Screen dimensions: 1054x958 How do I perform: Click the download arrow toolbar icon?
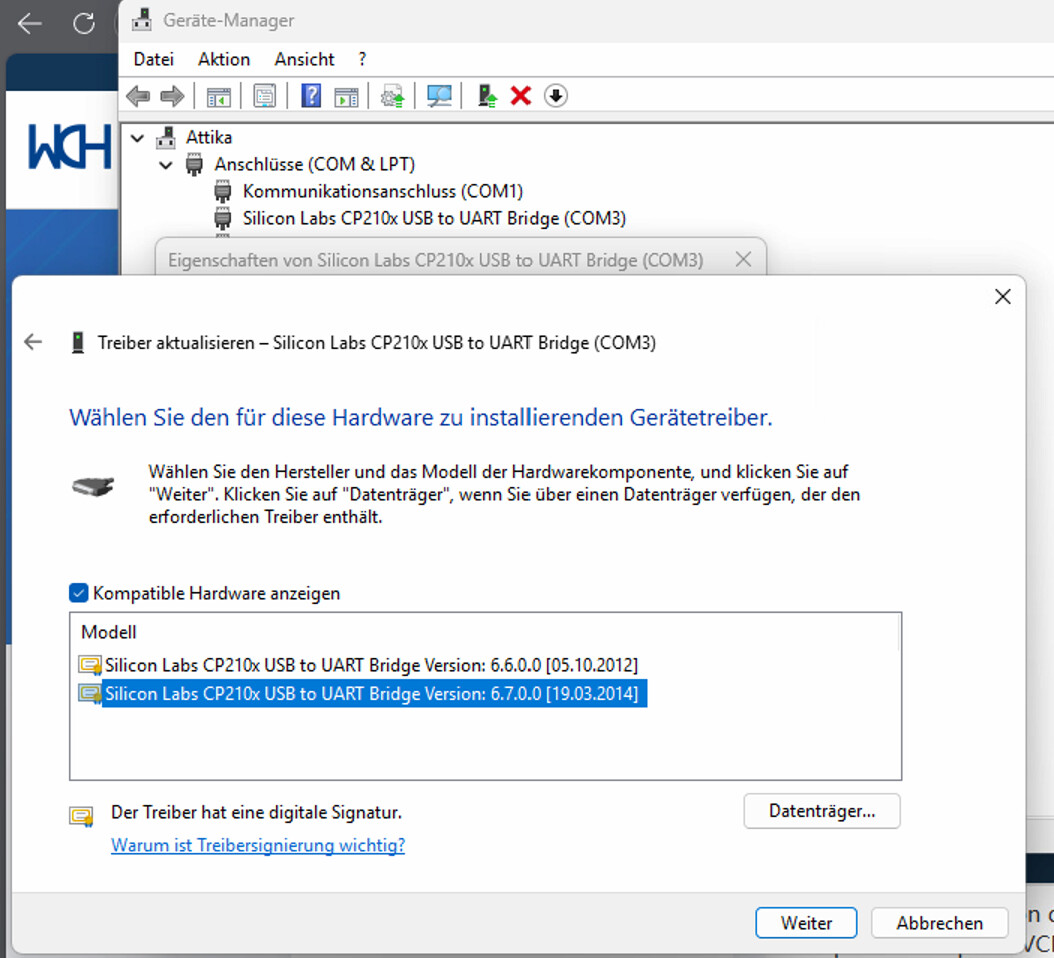point(555,95)
